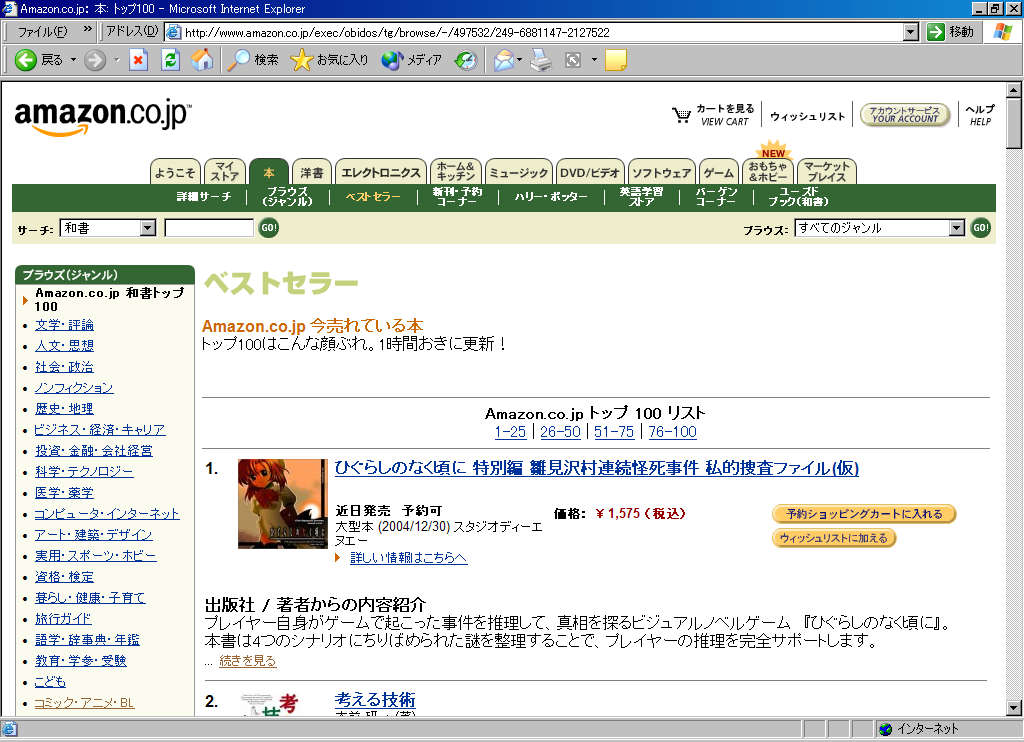Click the Windows flag logo
This screenshot has width=1024, height=742.
(x=1002, y=31)
